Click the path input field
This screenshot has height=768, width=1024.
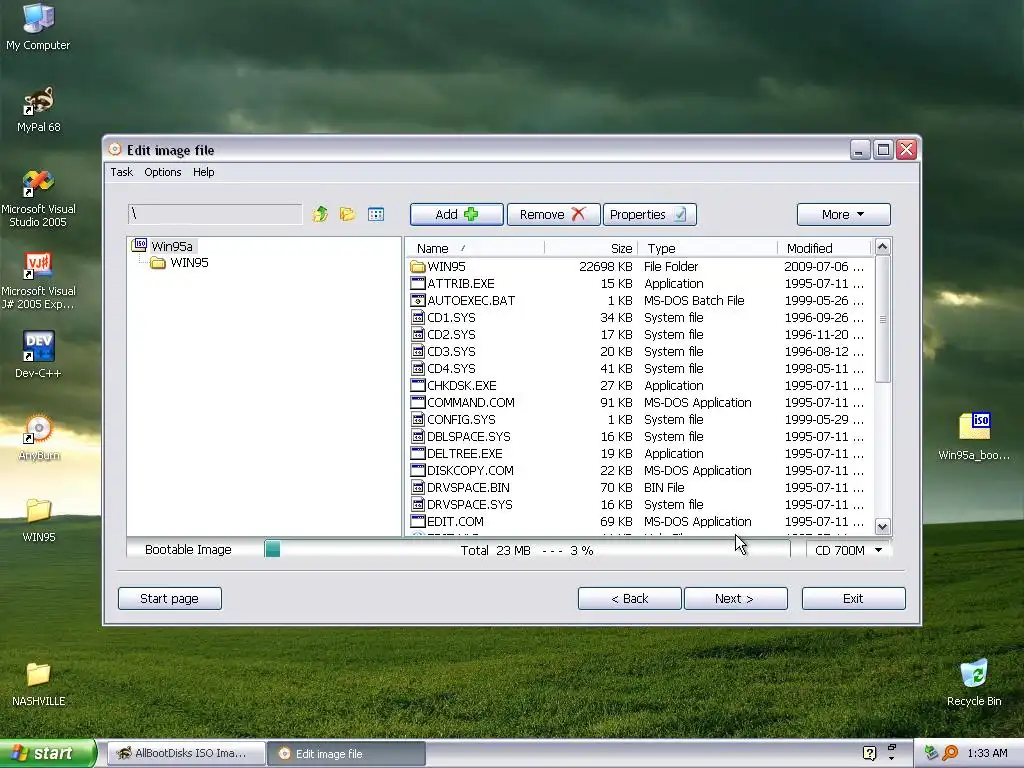pyautogui.click(x=215, y=214)
